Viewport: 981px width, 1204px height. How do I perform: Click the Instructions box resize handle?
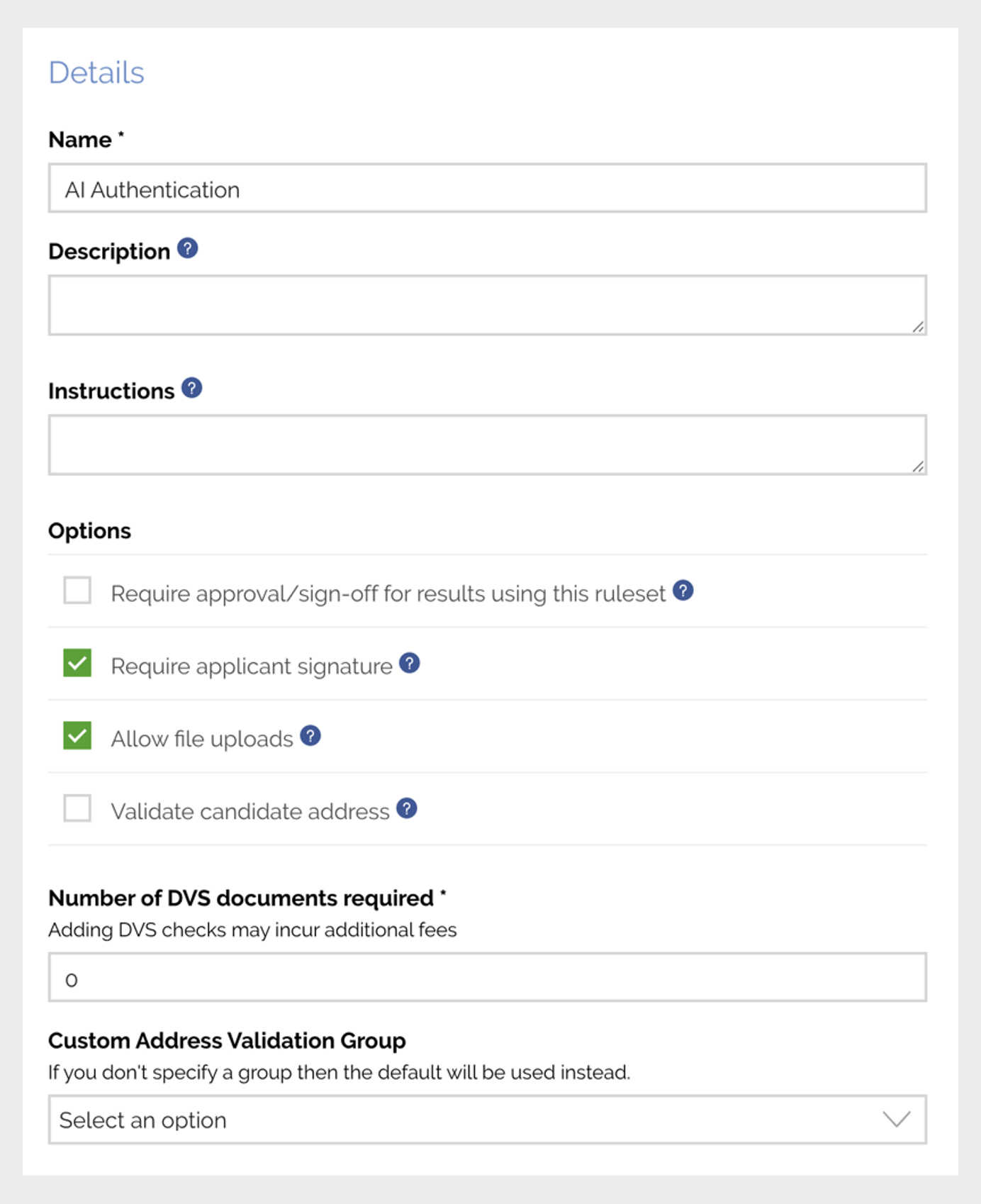(918, 467)
